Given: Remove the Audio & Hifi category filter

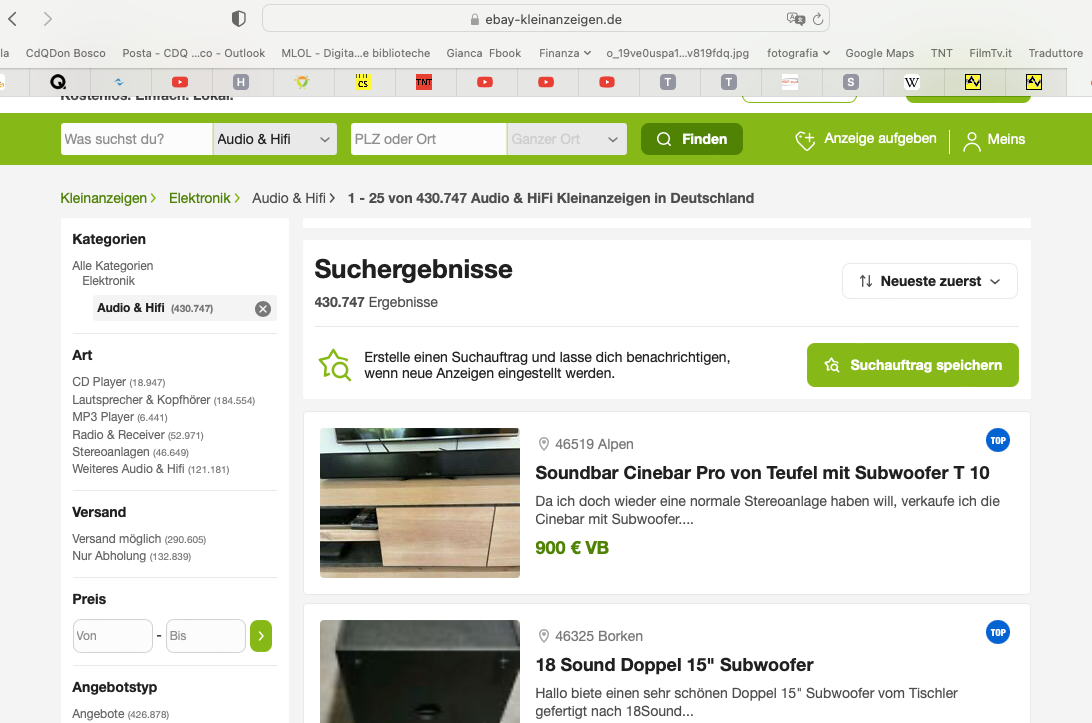Looking at the screenshot, I should pos(263,309).
